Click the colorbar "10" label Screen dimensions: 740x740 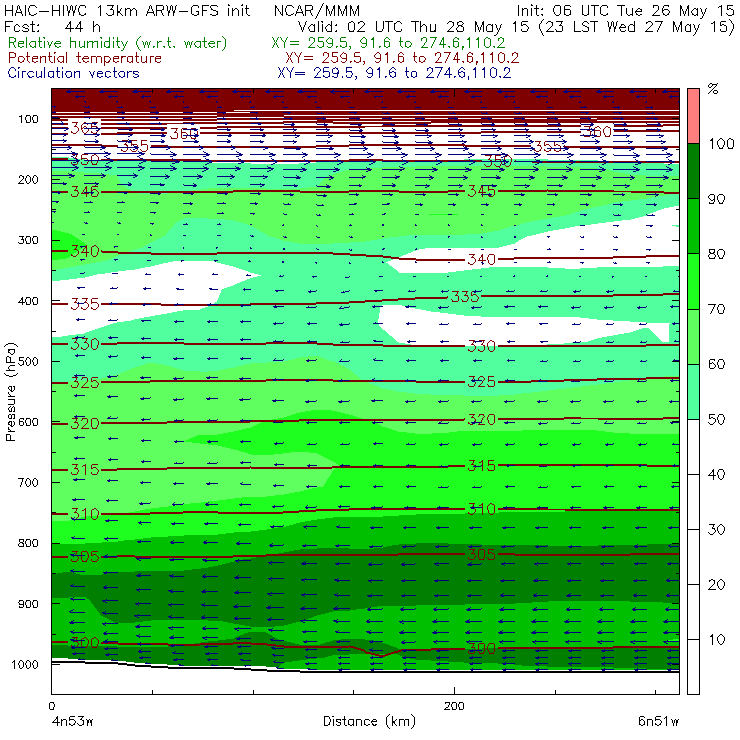[716, 640]
